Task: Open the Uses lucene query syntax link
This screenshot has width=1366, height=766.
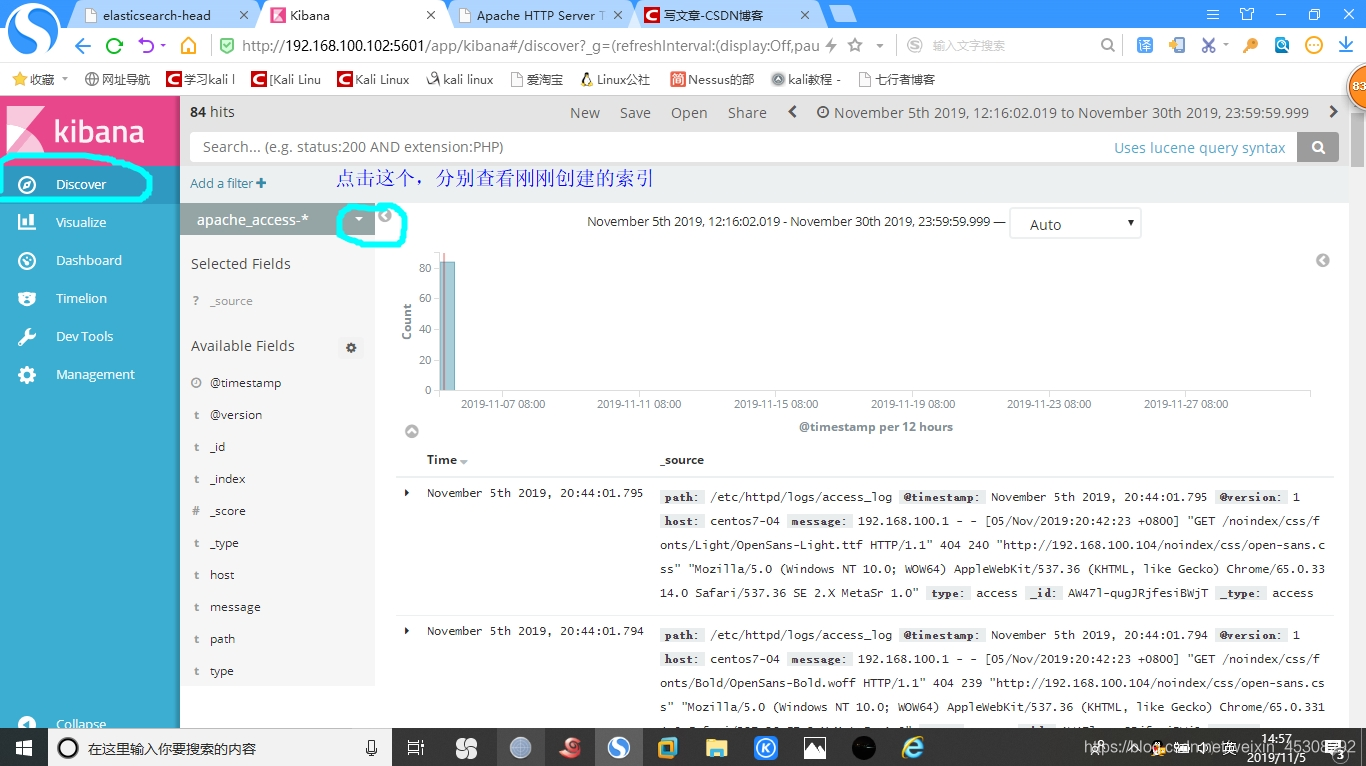Action: (1200, 147)
